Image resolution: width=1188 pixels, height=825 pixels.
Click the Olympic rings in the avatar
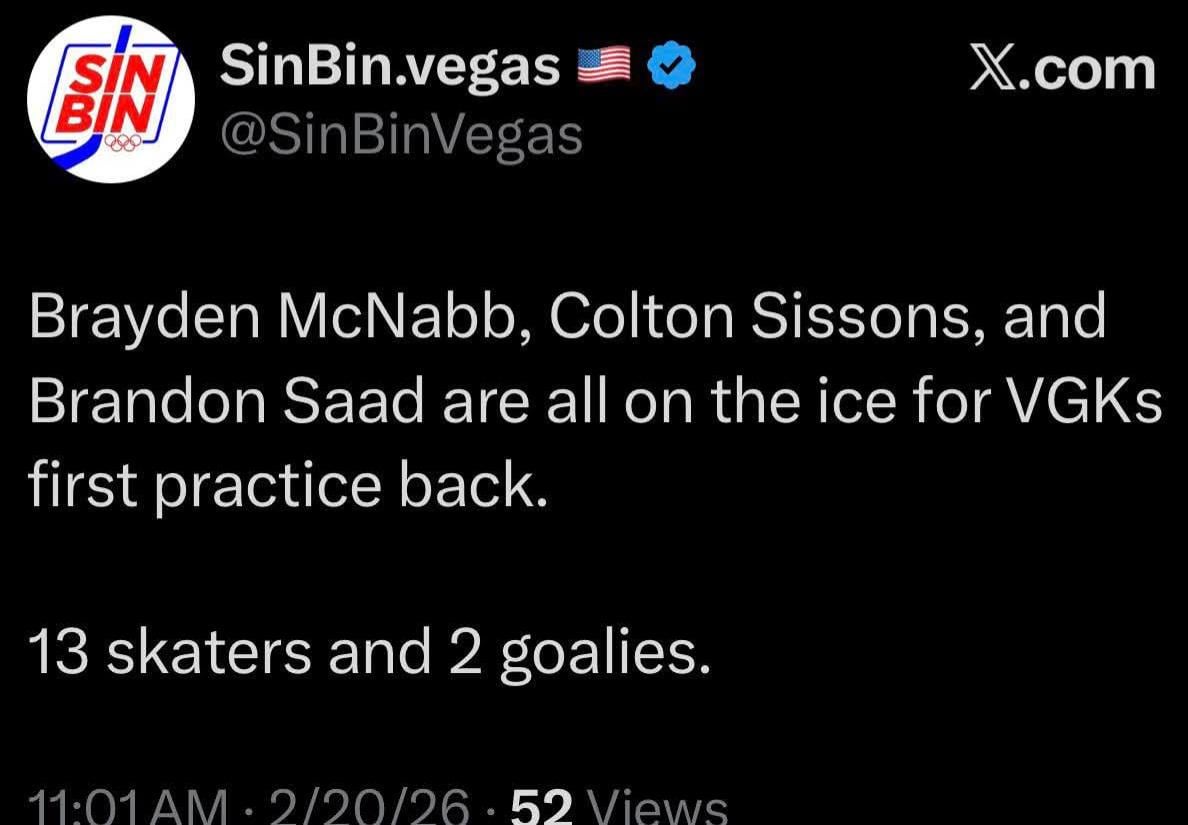click(x=123, y=144)
